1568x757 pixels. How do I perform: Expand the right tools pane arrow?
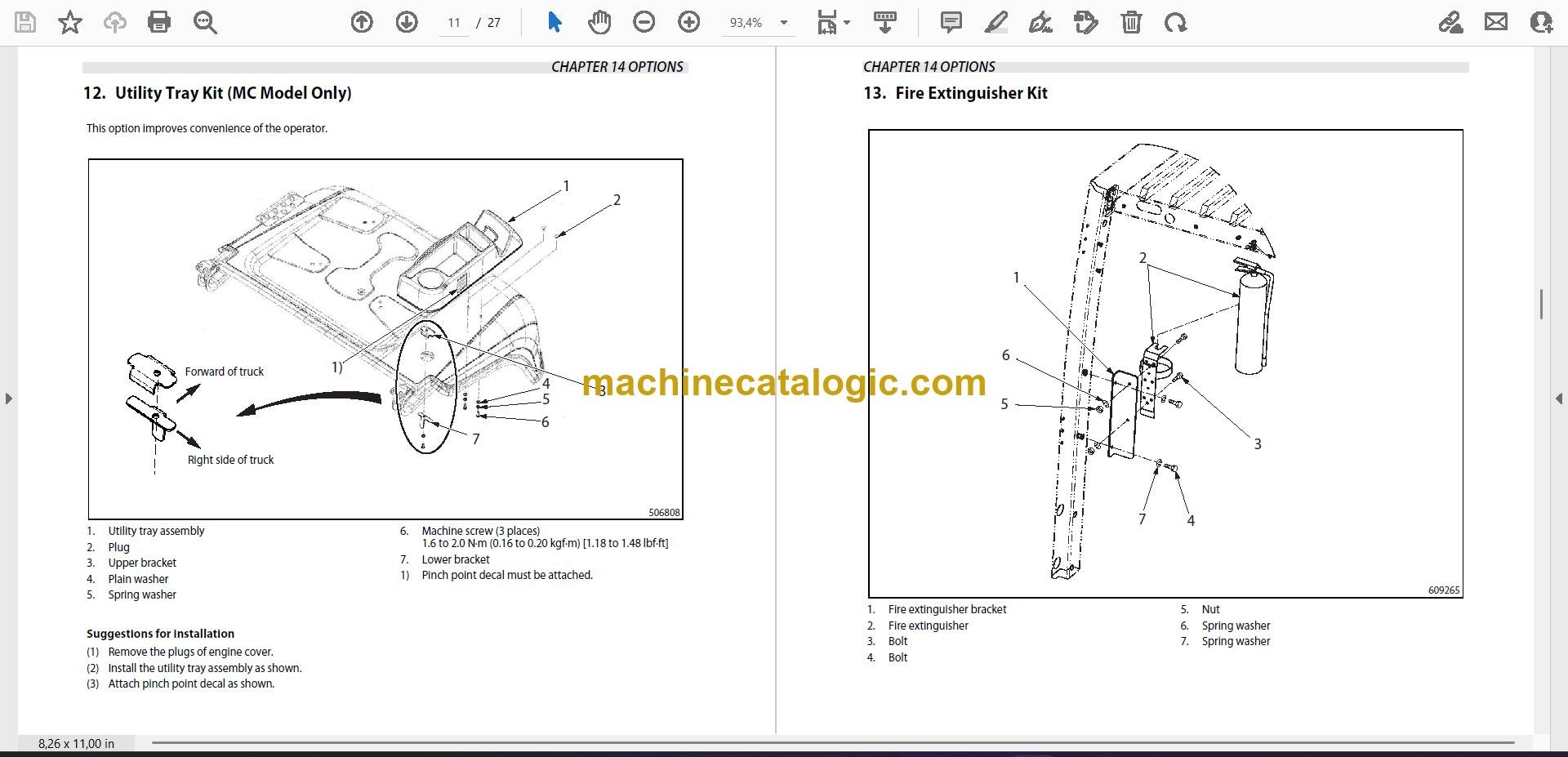coord(1559,399)
